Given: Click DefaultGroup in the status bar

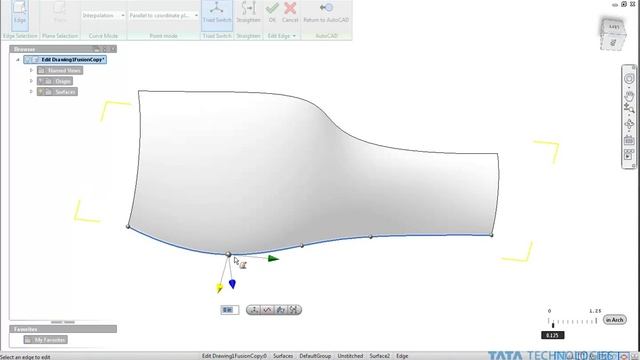Looking at the screenshot, I should 315,356.
